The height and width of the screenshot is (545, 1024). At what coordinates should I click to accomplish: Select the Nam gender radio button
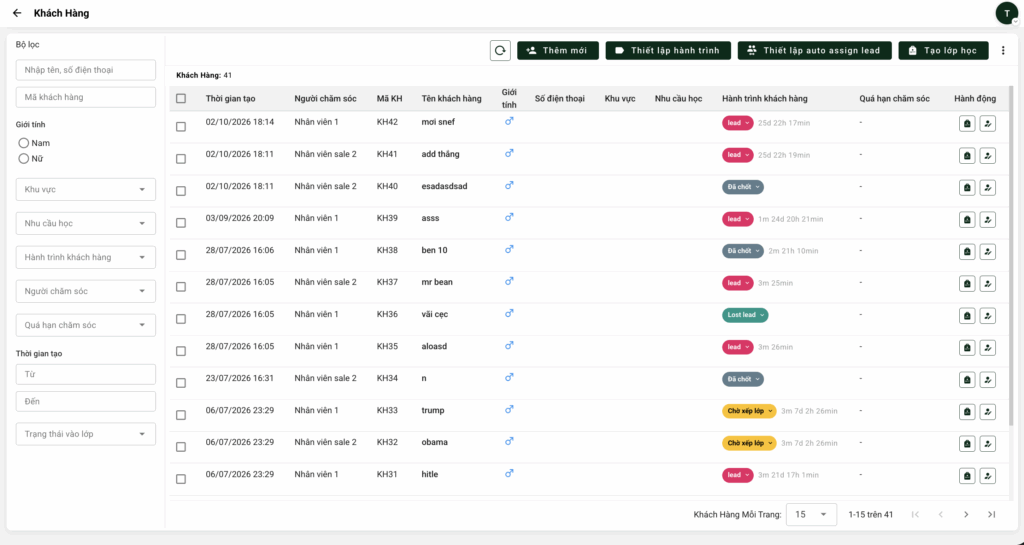[x=24, y=142]
